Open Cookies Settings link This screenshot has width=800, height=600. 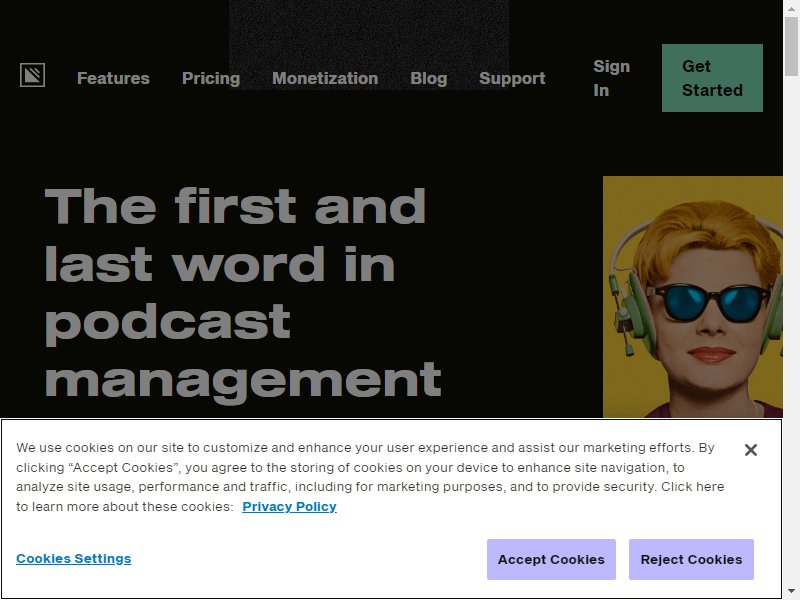(x=73, y=559)
